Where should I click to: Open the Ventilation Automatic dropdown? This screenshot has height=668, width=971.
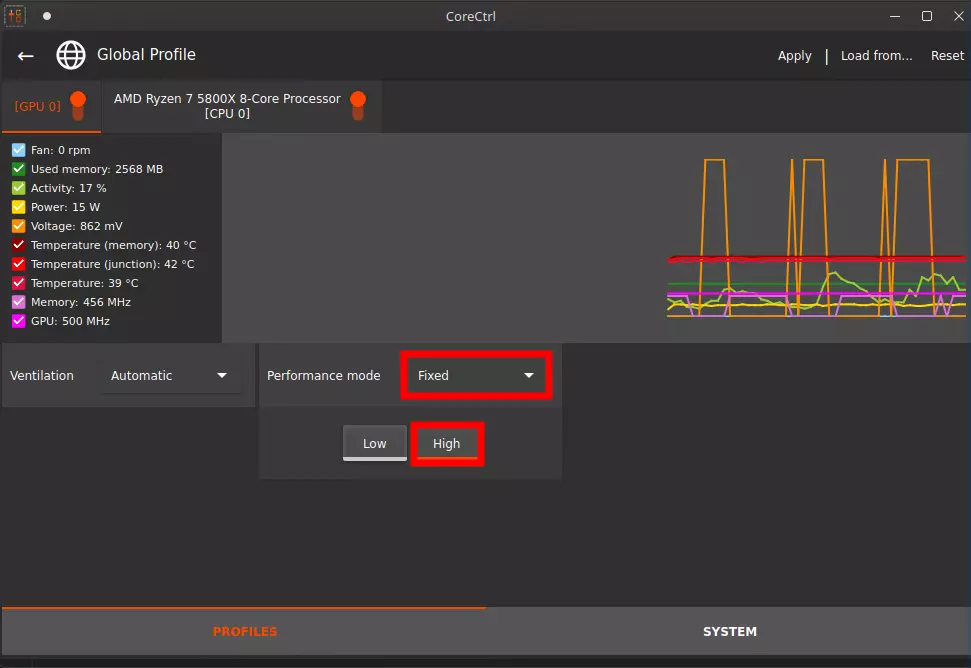[x=170, y=375]
